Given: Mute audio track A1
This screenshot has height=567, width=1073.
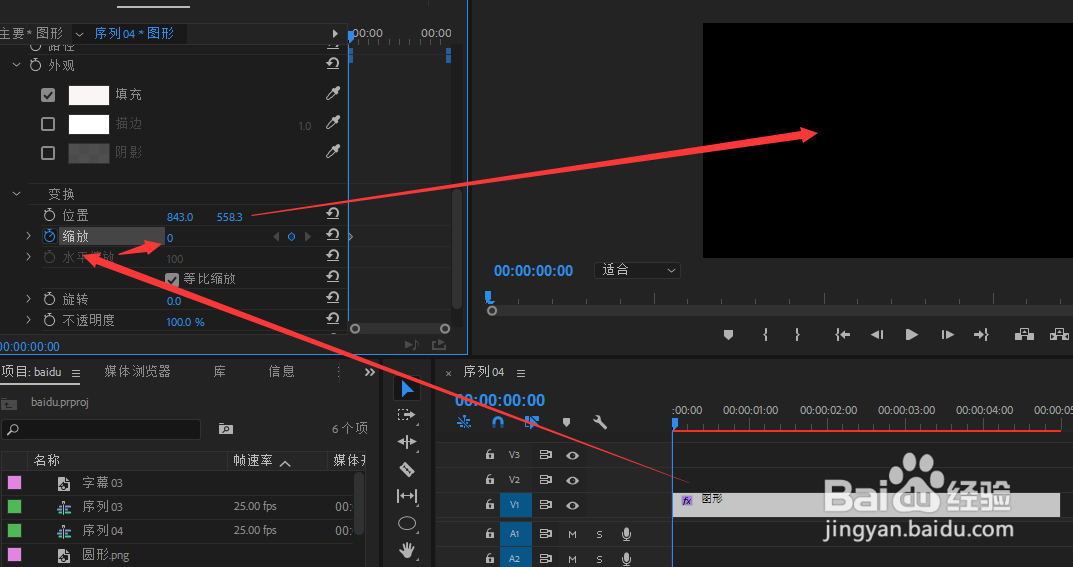Looking at the screenshot, I should (x=572, y=534).
